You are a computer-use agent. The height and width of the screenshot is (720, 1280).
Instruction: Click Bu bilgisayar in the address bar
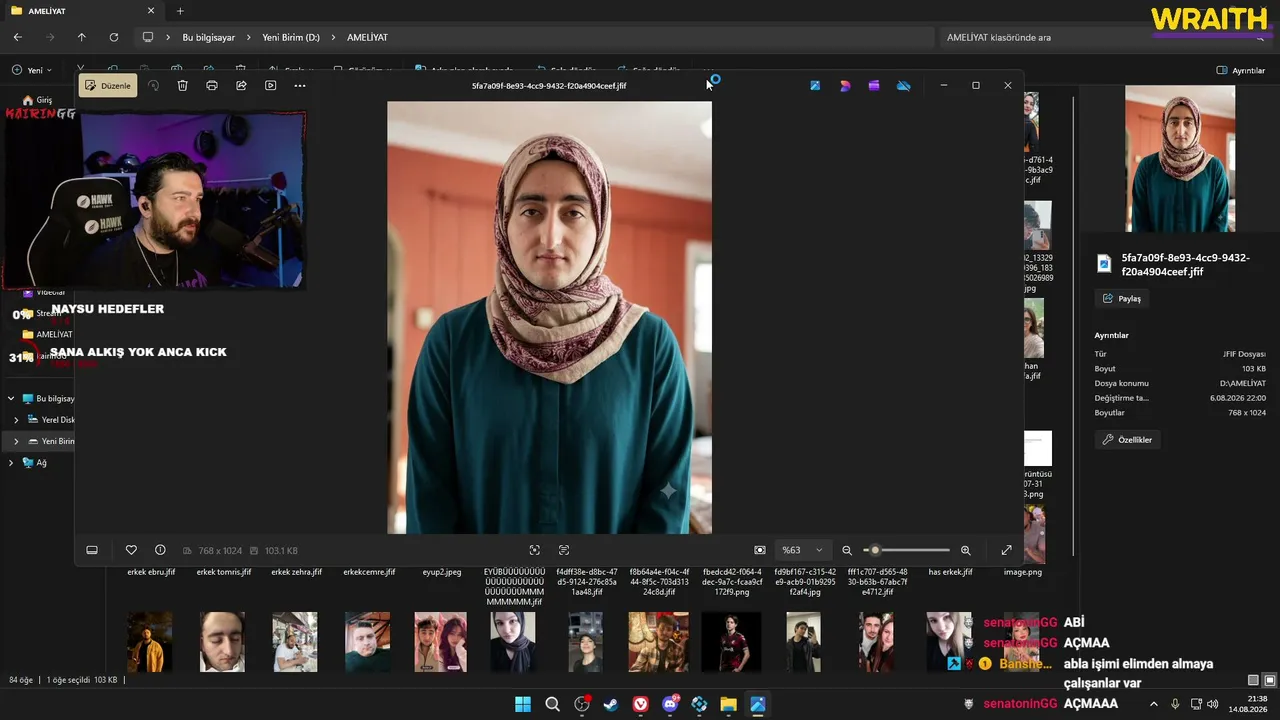click(x=208, y=37)
